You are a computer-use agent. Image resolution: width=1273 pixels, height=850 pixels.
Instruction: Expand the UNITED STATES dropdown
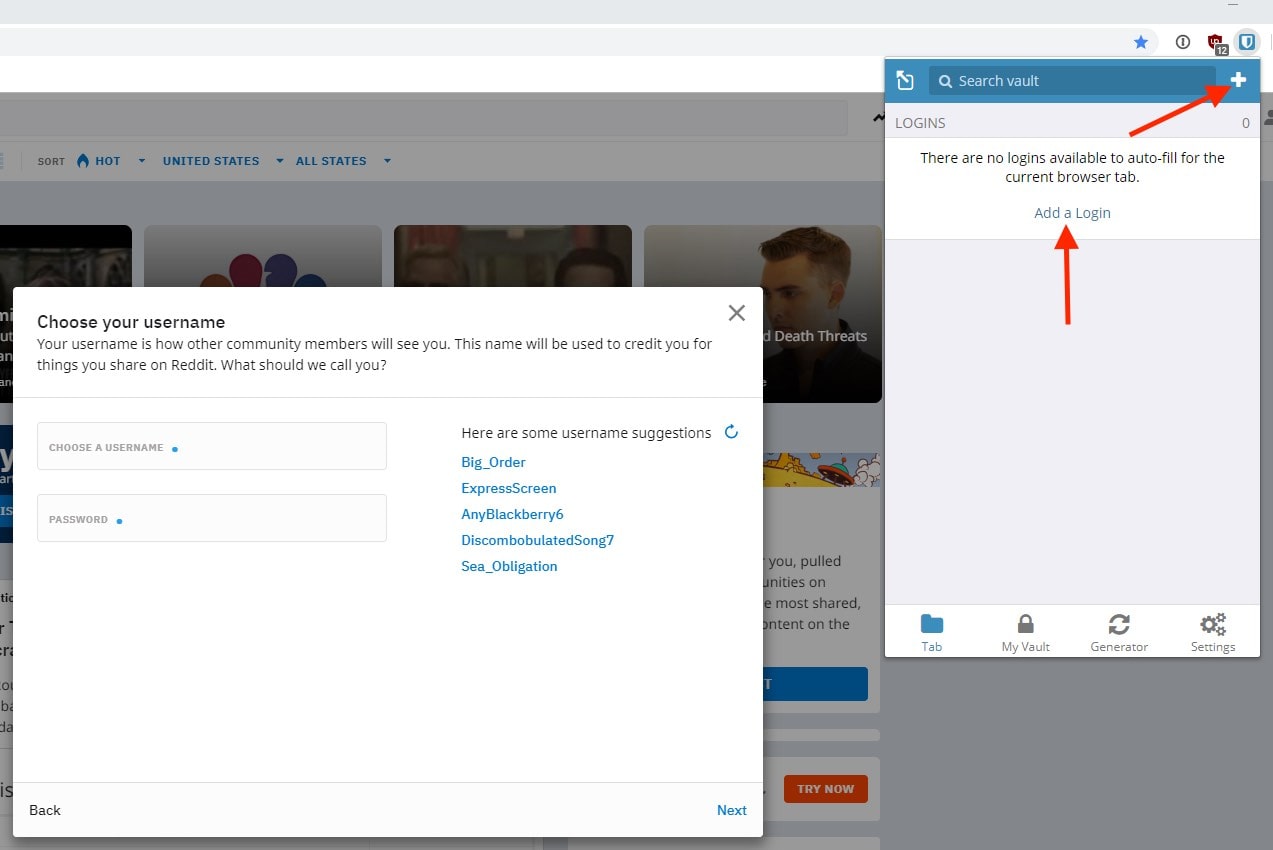click(x=223, y=161)
